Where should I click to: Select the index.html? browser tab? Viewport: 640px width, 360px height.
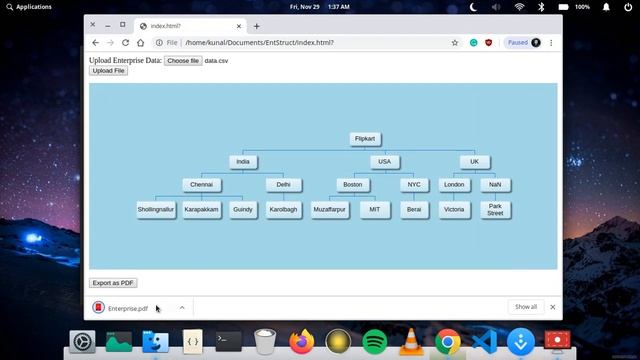click(x=190, y=26)
